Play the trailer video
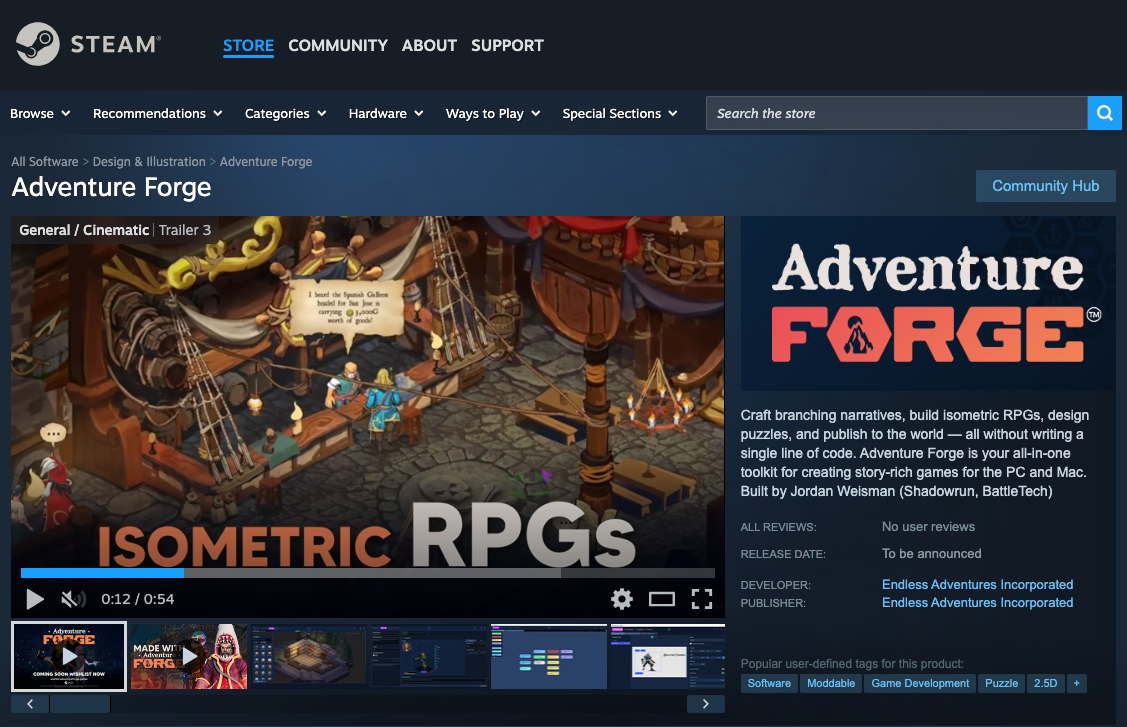 pyautogui.click(x=34, y=598)
